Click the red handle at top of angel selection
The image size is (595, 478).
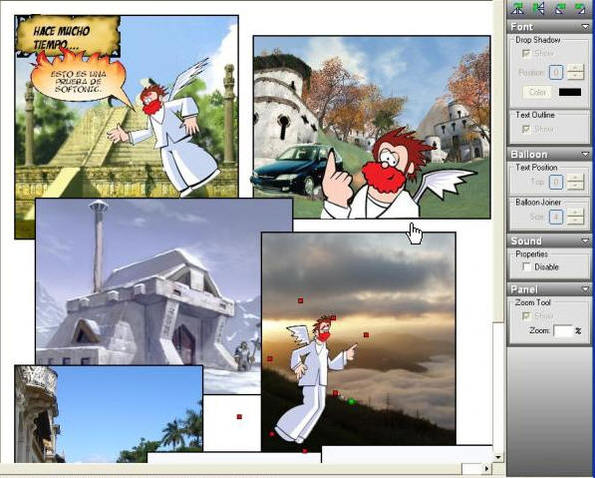(x=300, y=300)
